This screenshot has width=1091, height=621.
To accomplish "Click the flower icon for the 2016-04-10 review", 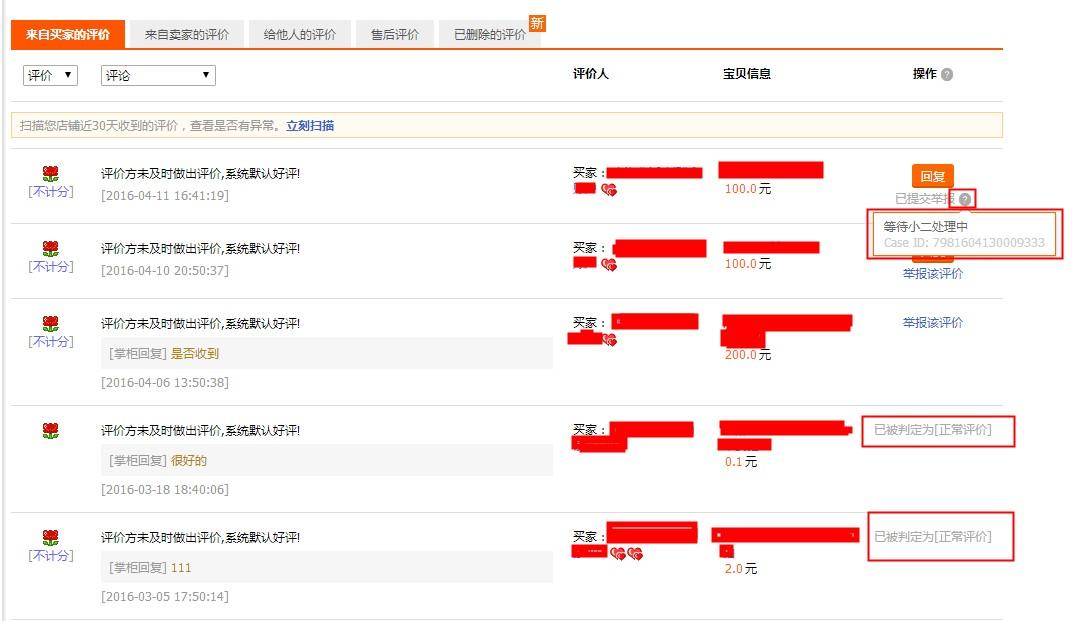I will click(50, 249).
